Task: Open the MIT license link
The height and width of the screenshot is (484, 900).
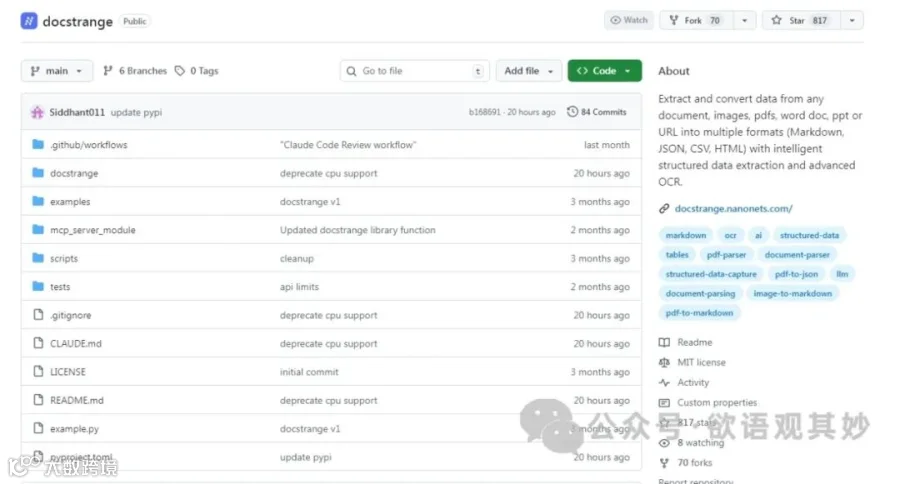Action: [693, 362]
